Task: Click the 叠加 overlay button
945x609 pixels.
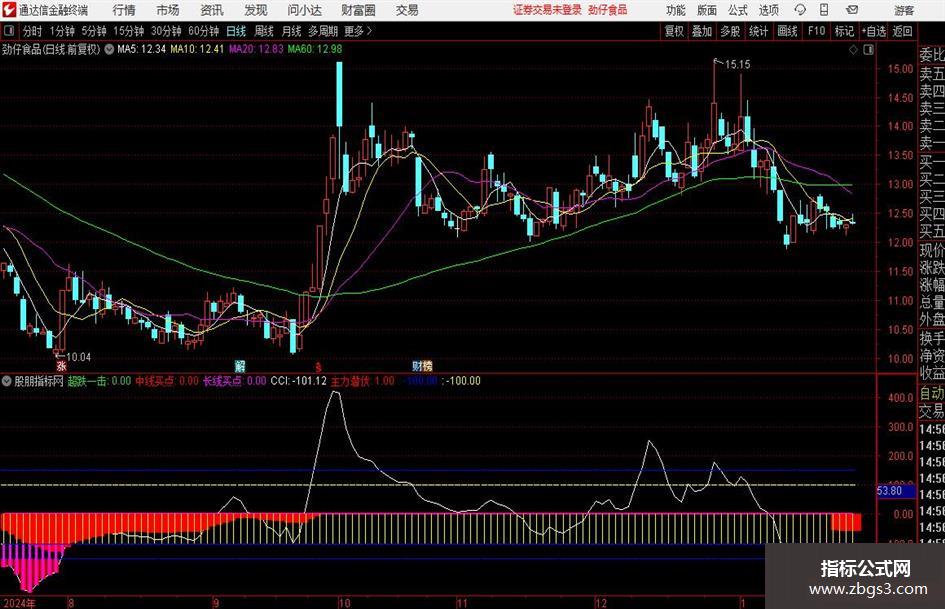Action: click(x=702, y=31)
